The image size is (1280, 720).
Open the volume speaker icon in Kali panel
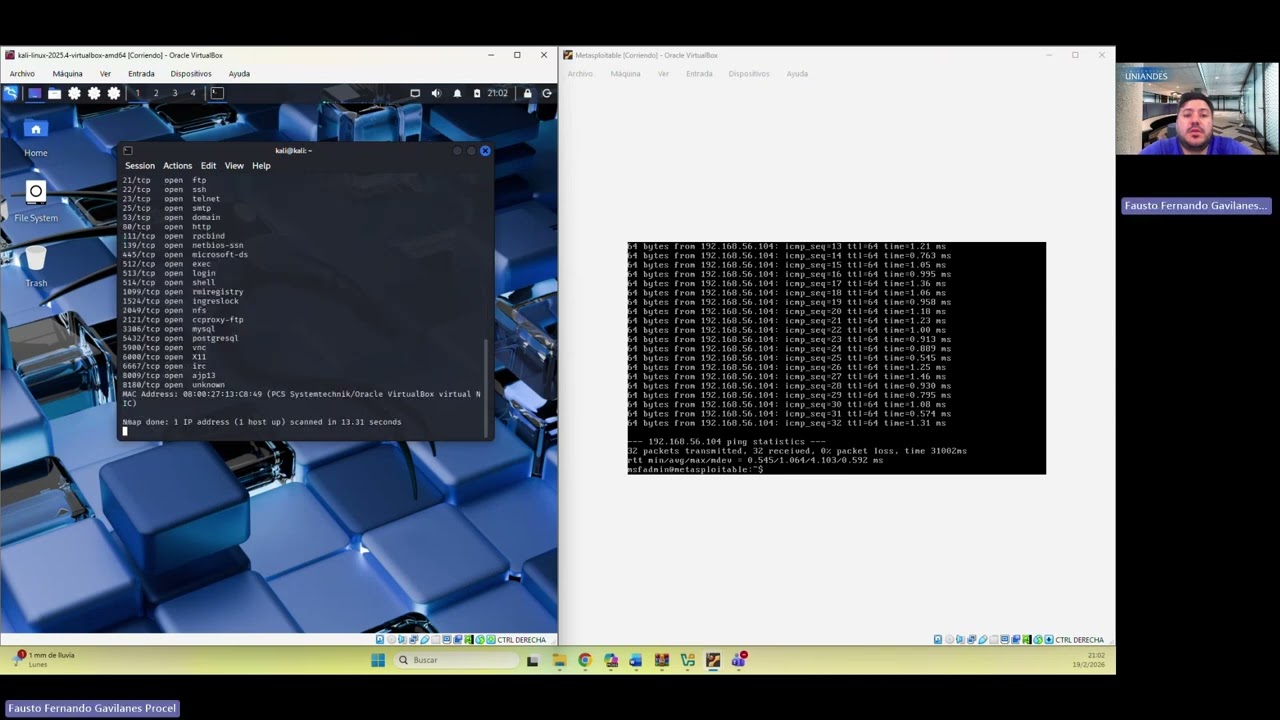coord(436,93)
